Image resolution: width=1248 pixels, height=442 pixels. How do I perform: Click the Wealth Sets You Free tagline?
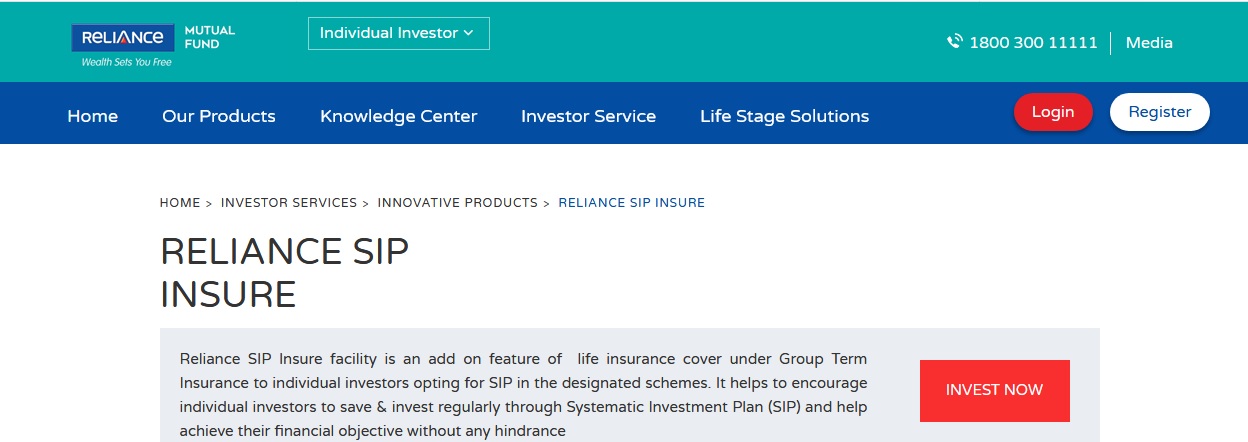click(x=126, y=62)
